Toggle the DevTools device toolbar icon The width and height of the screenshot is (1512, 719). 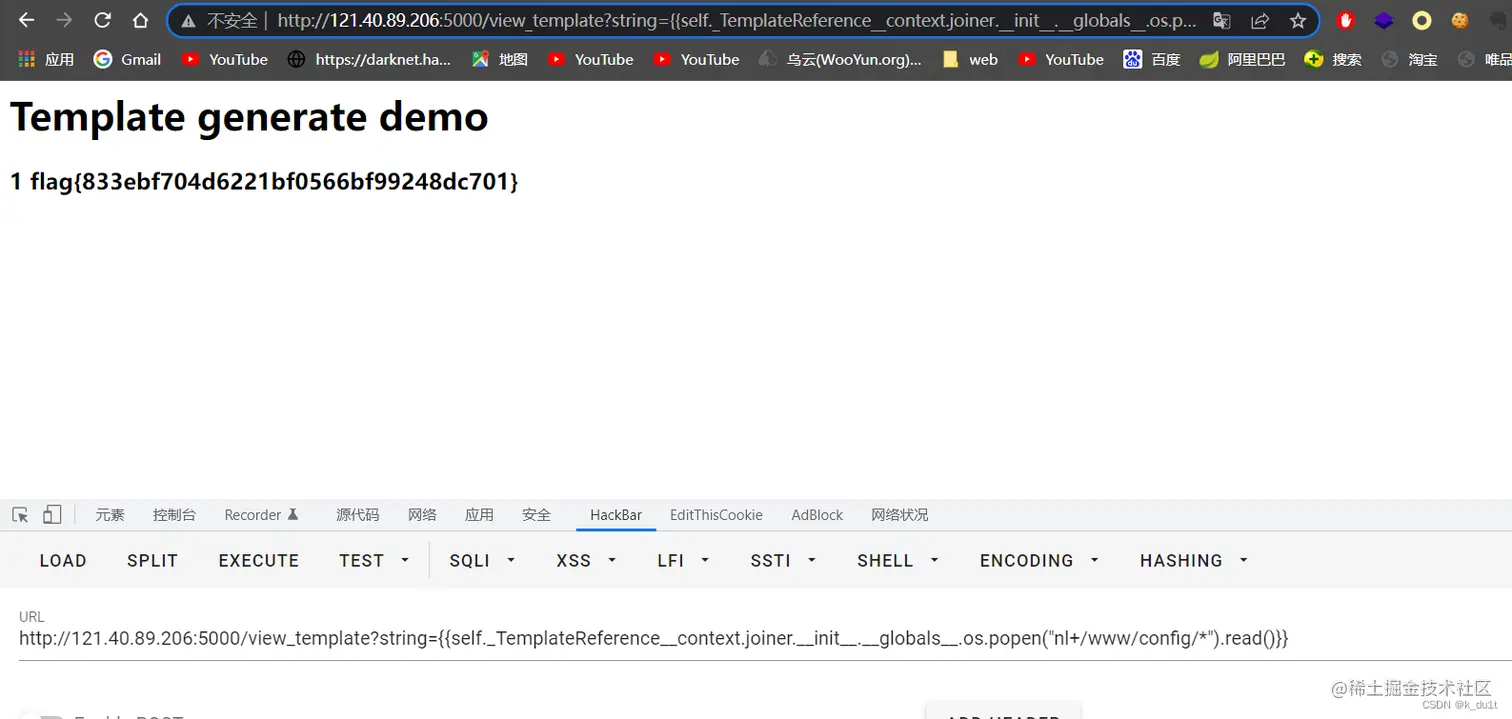52,515
